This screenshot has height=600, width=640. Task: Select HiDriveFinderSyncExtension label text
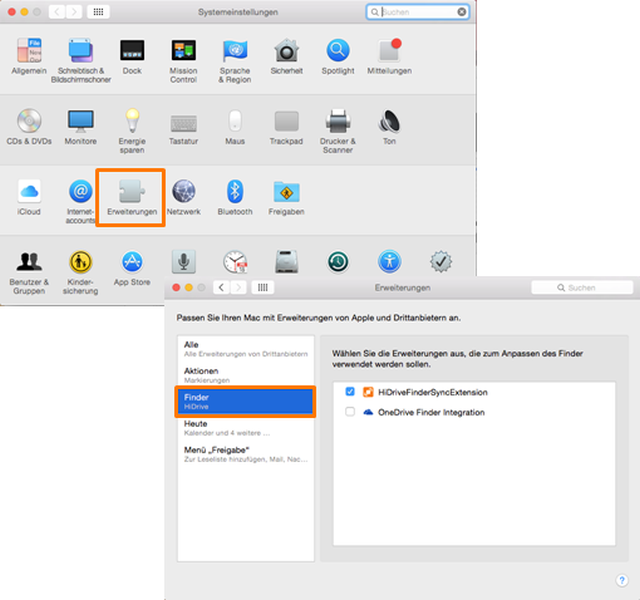click(433, 392)
